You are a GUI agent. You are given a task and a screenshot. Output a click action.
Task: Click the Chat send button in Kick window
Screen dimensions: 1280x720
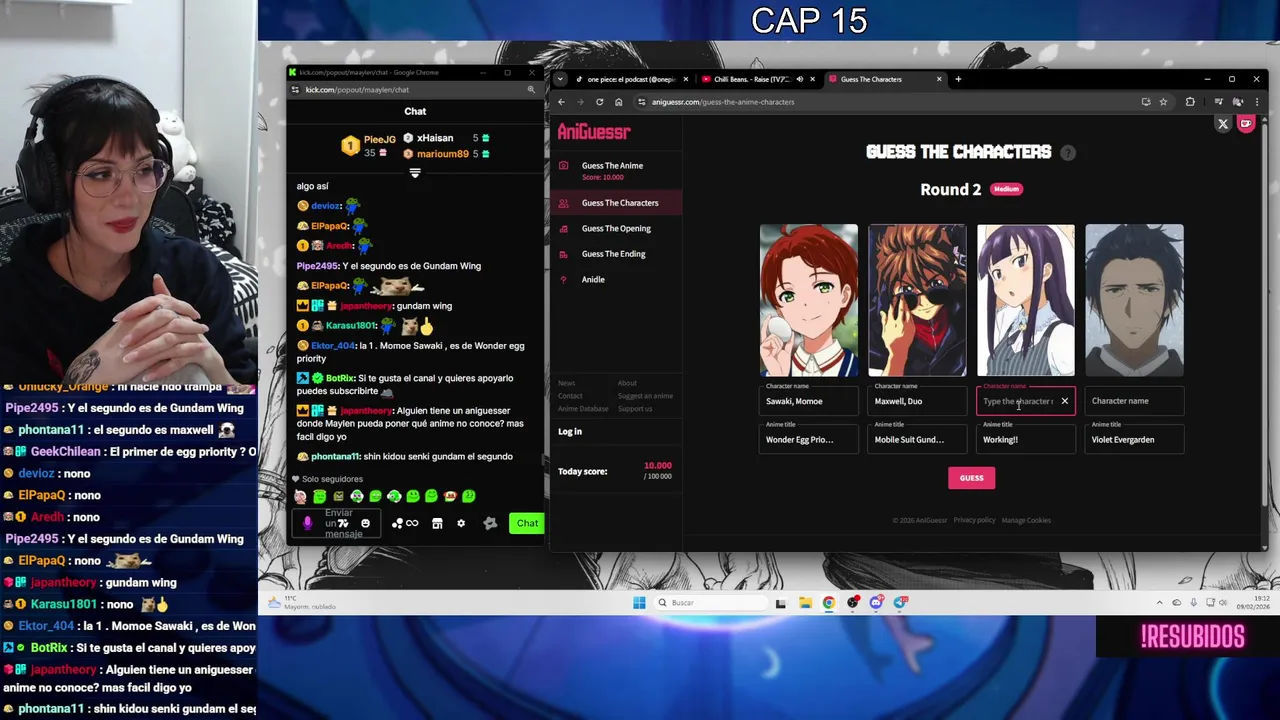click(527, 523)
